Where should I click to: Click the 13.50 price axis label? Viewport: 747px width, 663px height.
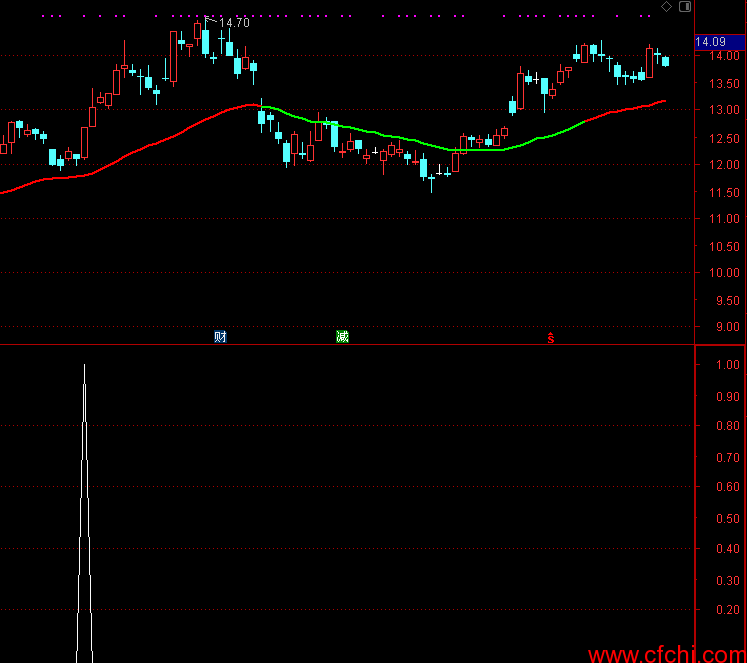tap(724, 83)
